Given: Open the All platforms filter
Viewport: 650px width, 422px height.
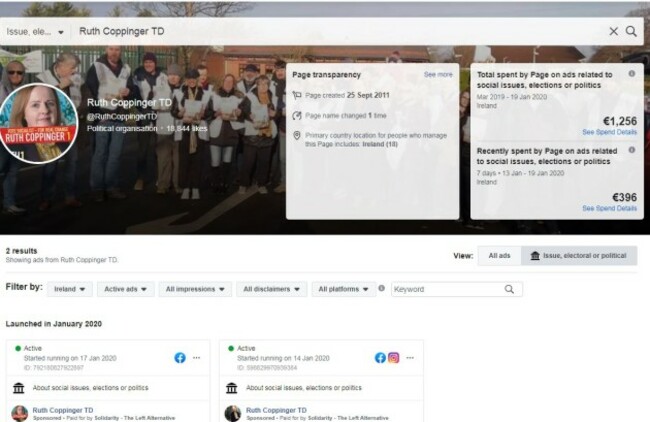Looking at the screenshot, I should click(x=343, y=289).
